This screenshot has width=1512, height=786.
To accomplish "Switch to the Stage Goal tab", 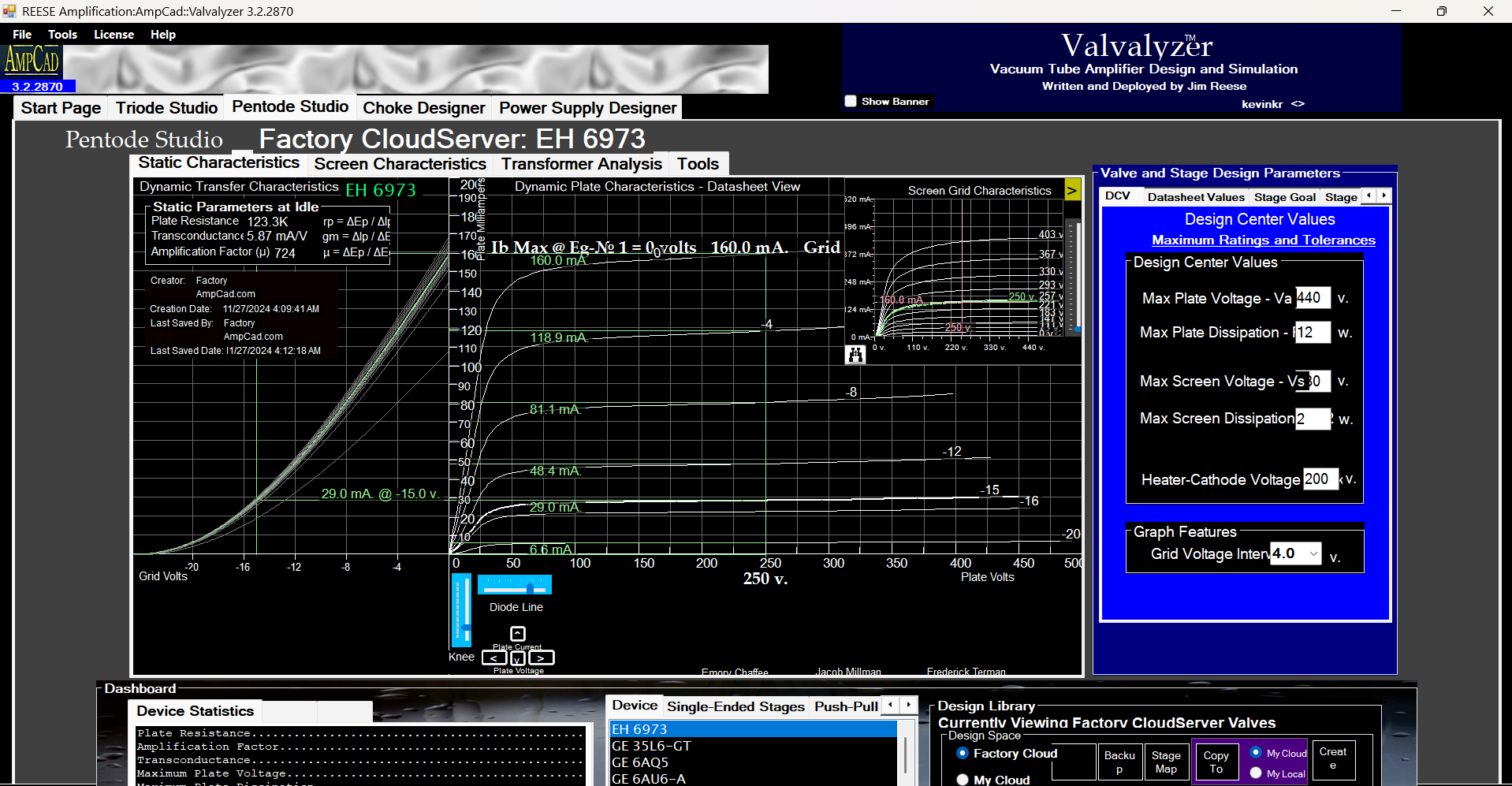I will tap(1285, 197).
